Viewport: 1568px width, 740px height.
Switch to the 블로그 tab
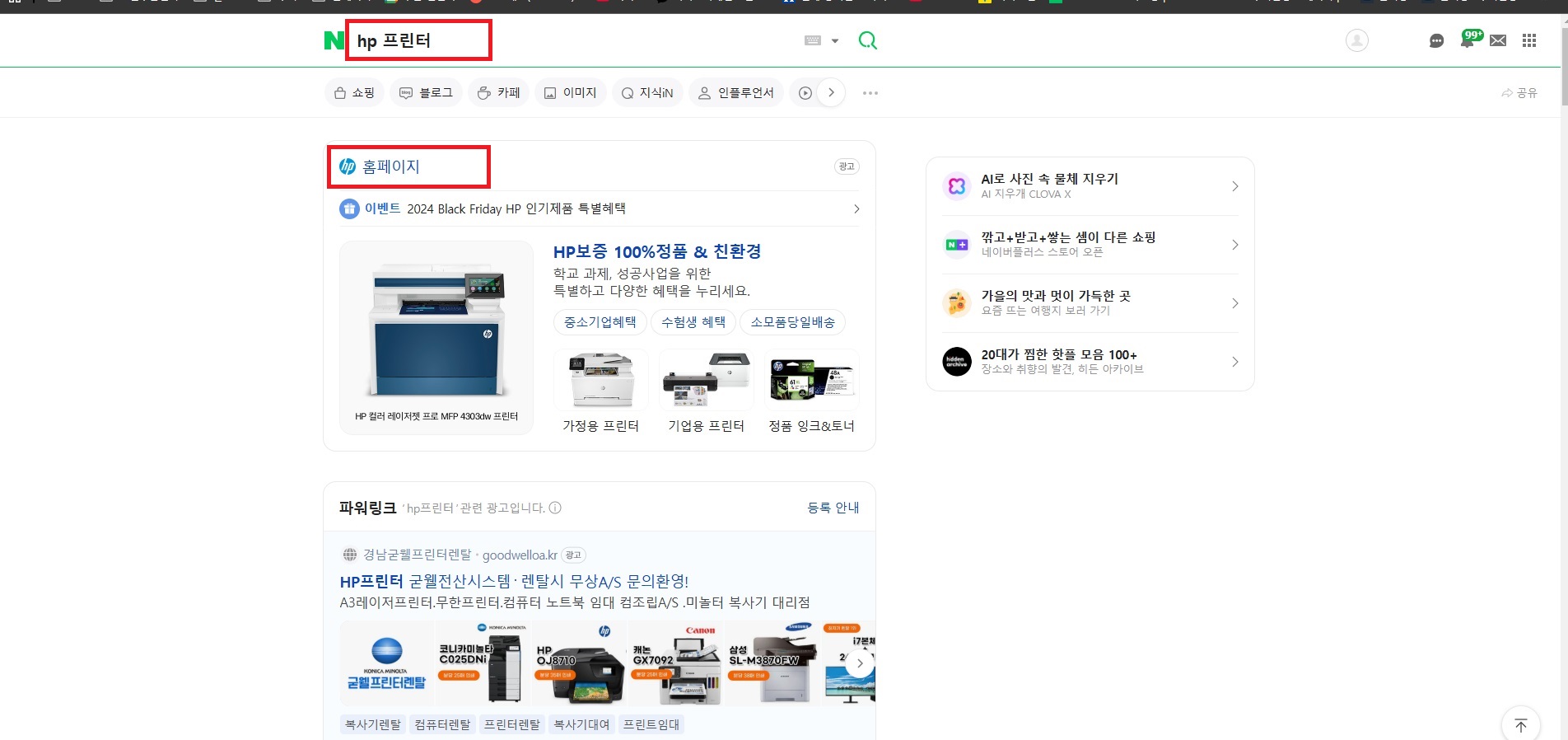426,93
